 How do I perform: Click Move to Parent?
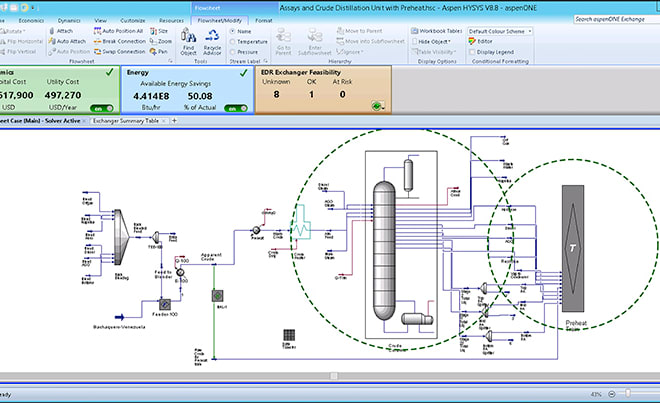click(359, 31)
